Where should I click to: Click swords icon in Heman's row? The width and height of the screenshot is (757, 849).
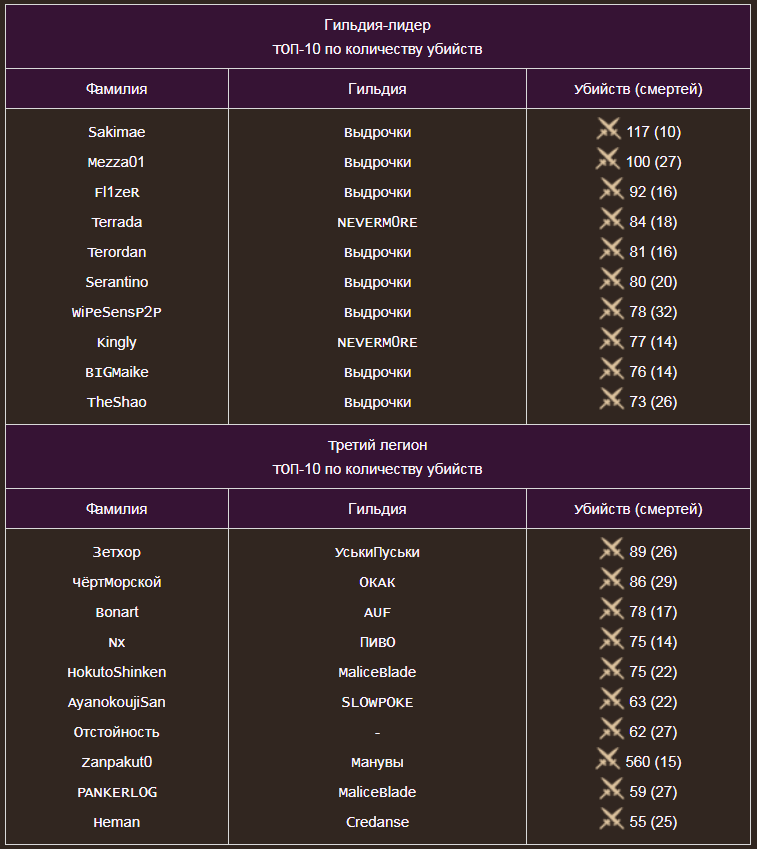click(x=611, y=820)
